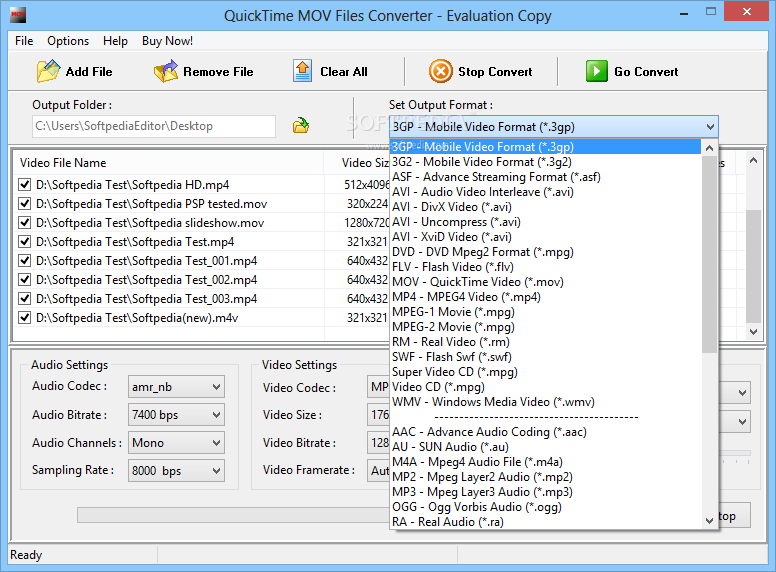This screenshot has height=572, width=776.
Task: Choose DVD - DVD Mpeg2 Format
Action: [x=546, y=252]
